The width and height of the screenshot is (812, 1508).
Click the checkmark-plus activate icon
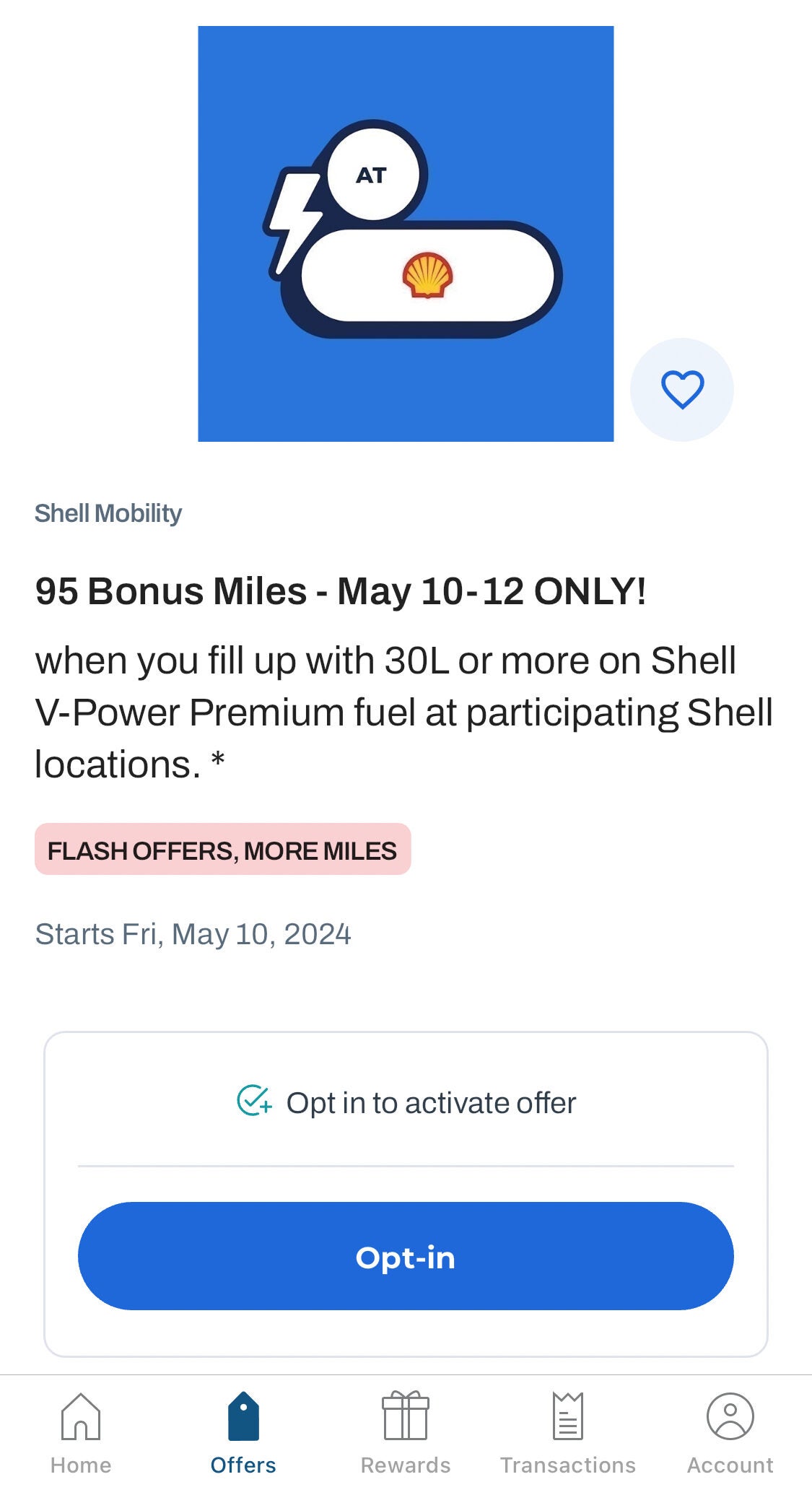pyautogui.click(x=254, y=1102)
